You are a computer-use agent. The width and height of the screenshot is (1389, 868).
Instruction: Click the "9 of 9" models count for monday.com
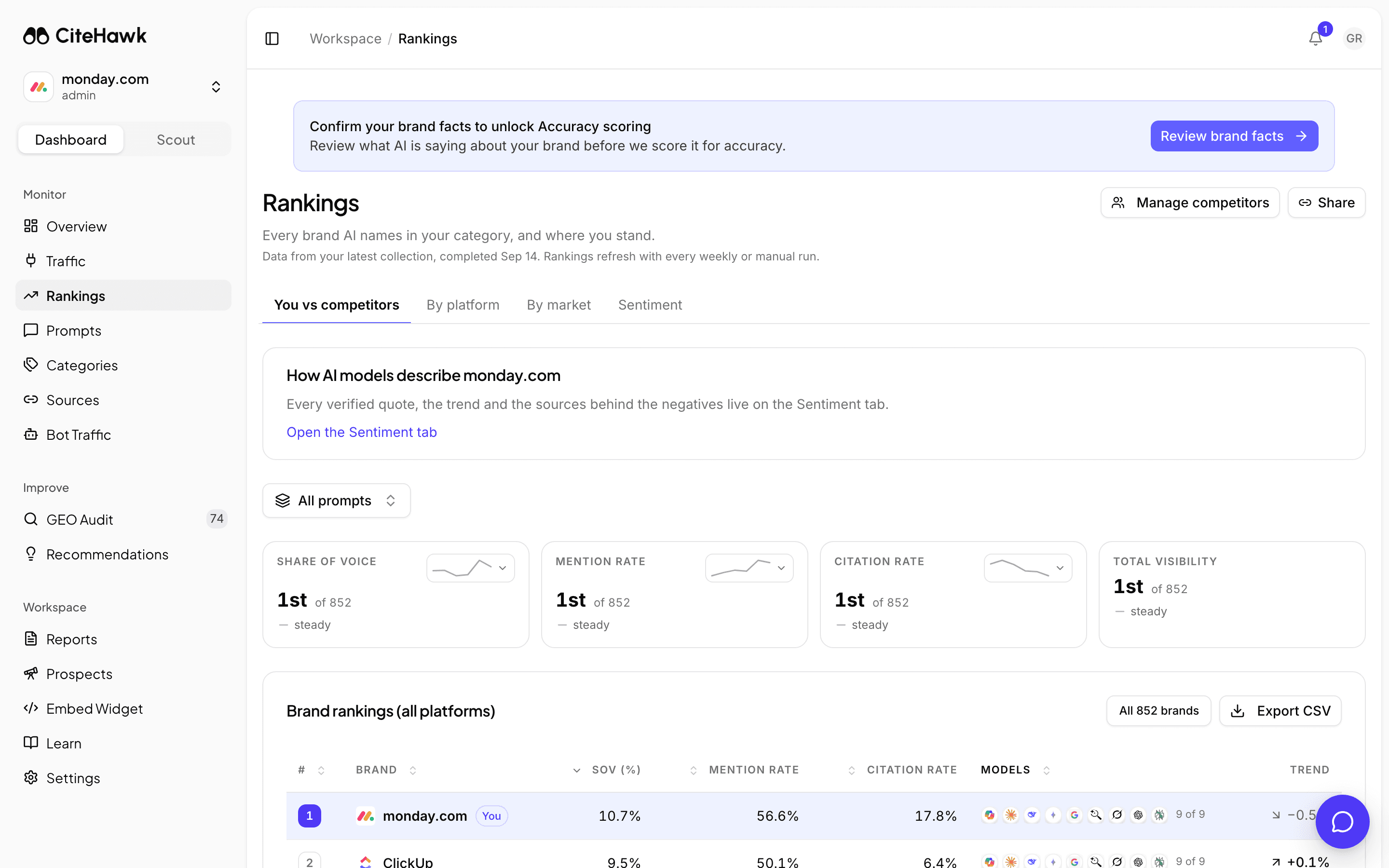tap(1190, 814)
